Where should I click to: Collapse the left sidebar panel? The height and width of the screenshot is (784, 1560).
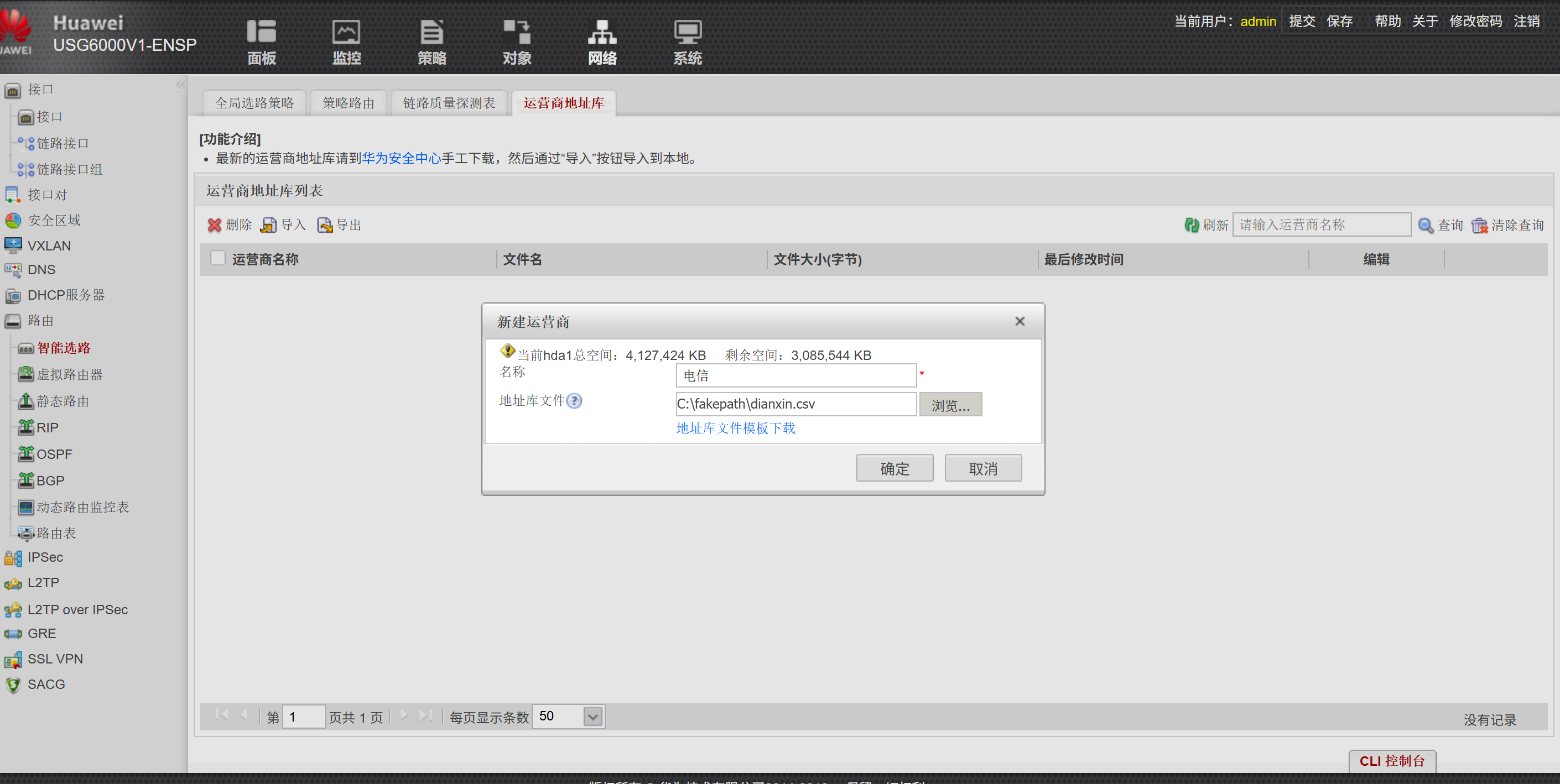point(180,85)
